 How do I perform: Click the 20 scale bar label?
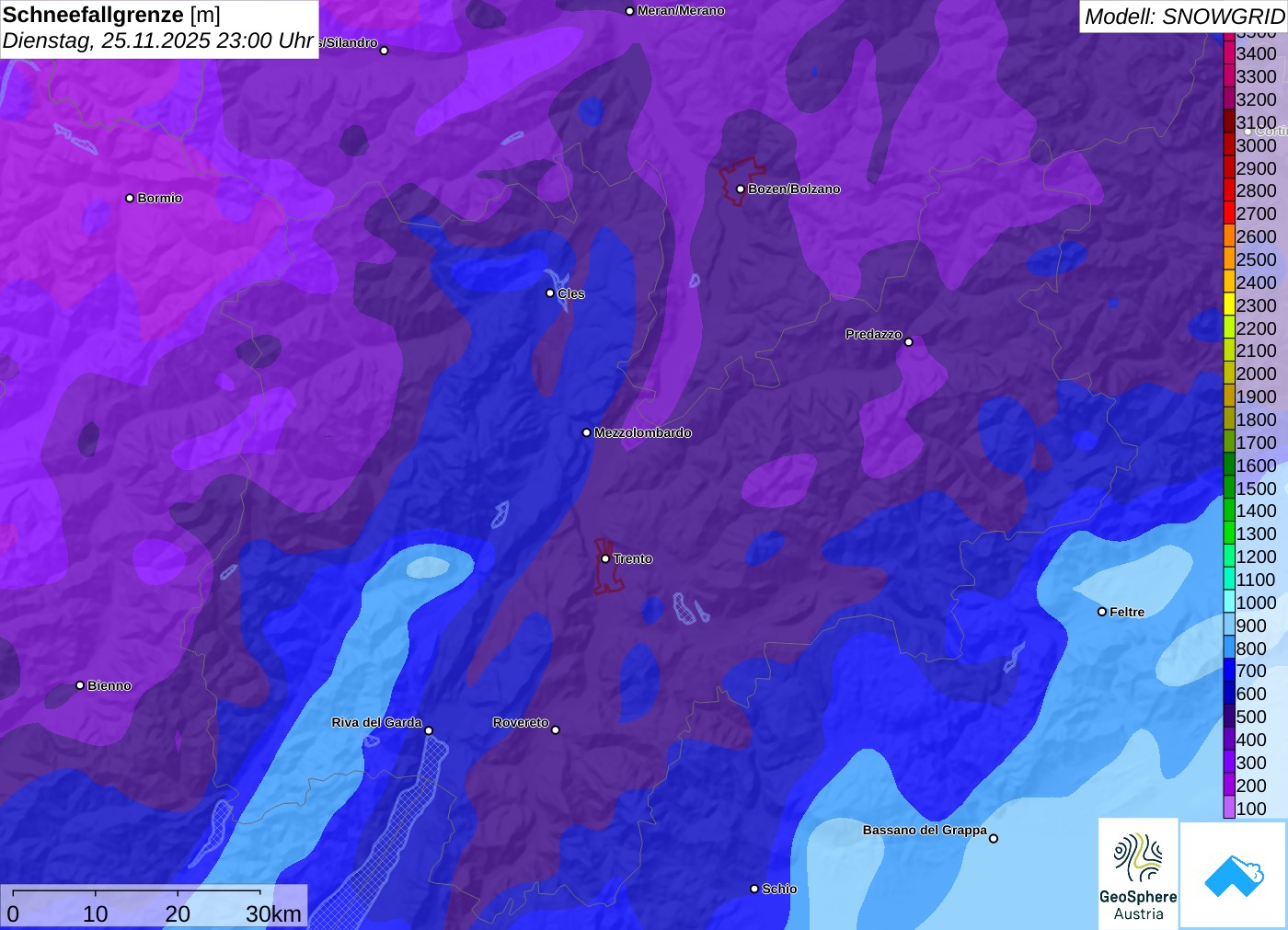[x=178, y=914]
